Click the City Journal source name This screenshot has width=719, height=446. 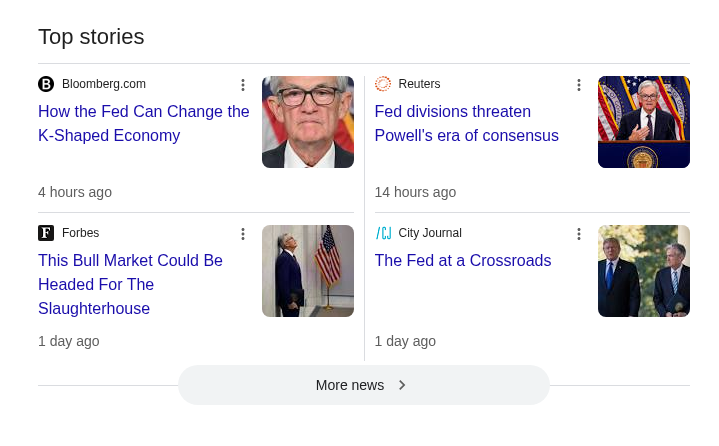click(430, 233)
